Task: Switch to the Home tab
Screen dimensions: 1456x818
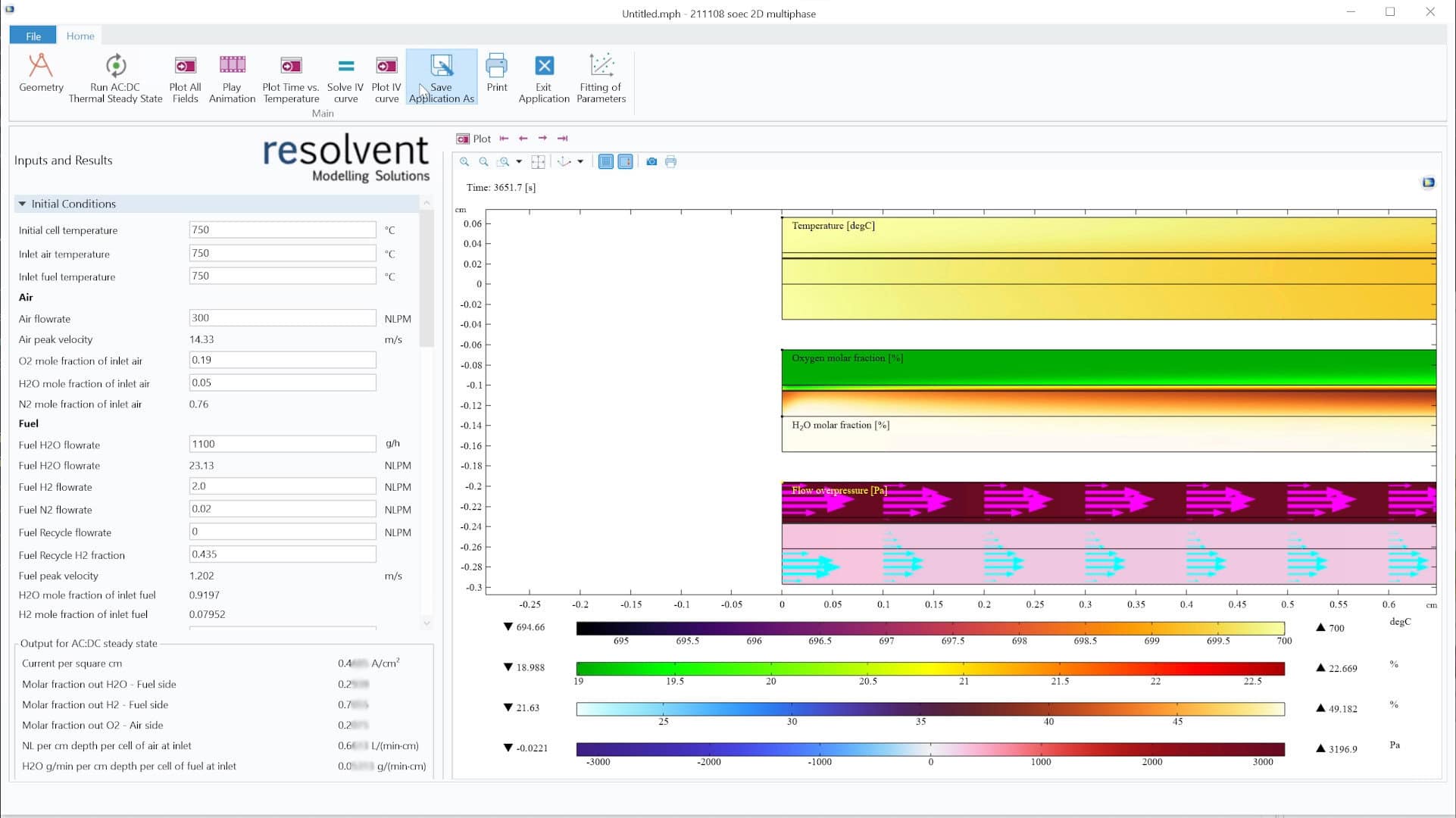Action: tap(80, 36)
